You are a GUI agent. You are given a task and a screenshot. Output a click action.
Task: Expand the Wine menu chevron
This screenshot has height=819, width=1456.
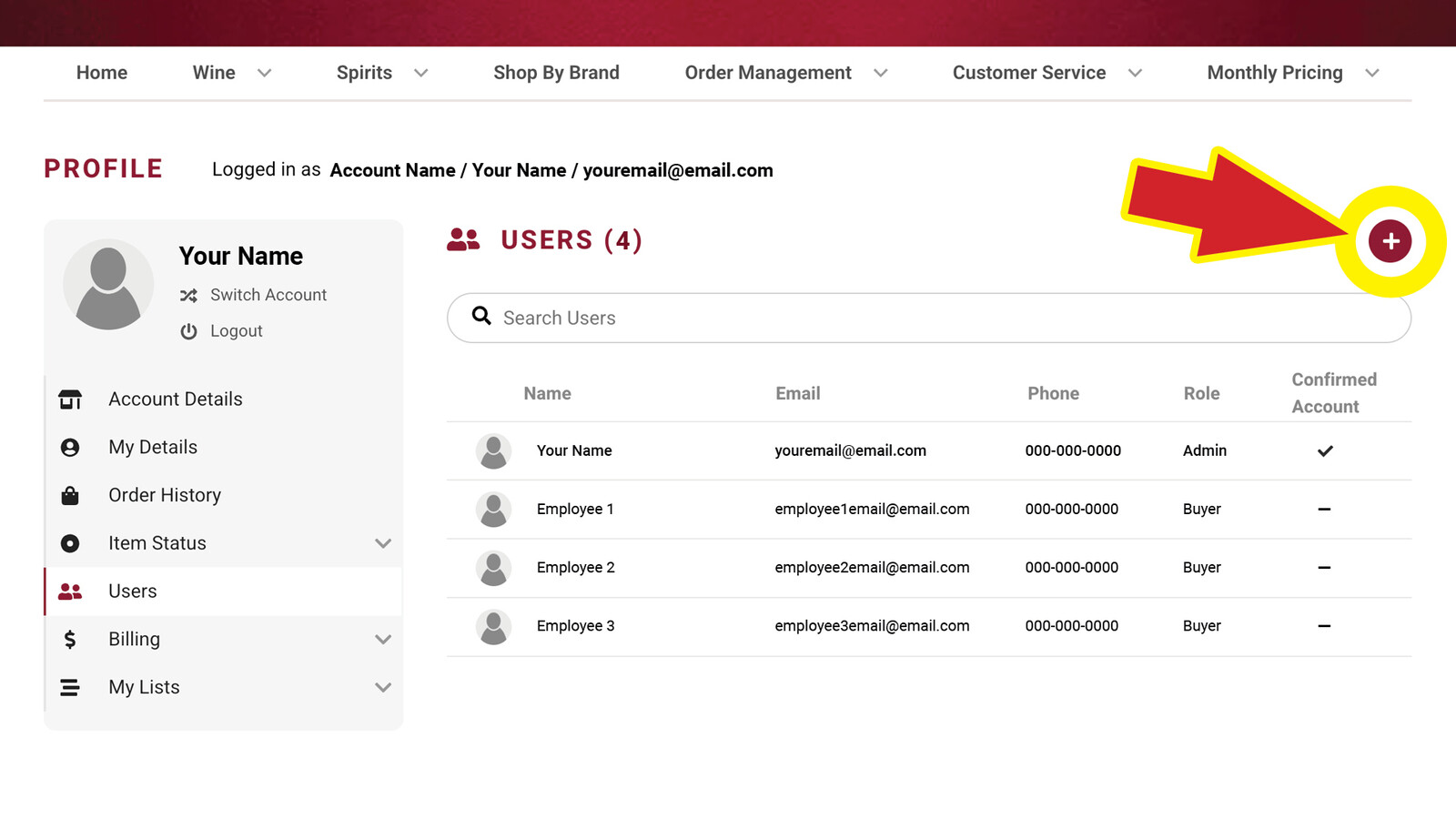tap(264, 73)
